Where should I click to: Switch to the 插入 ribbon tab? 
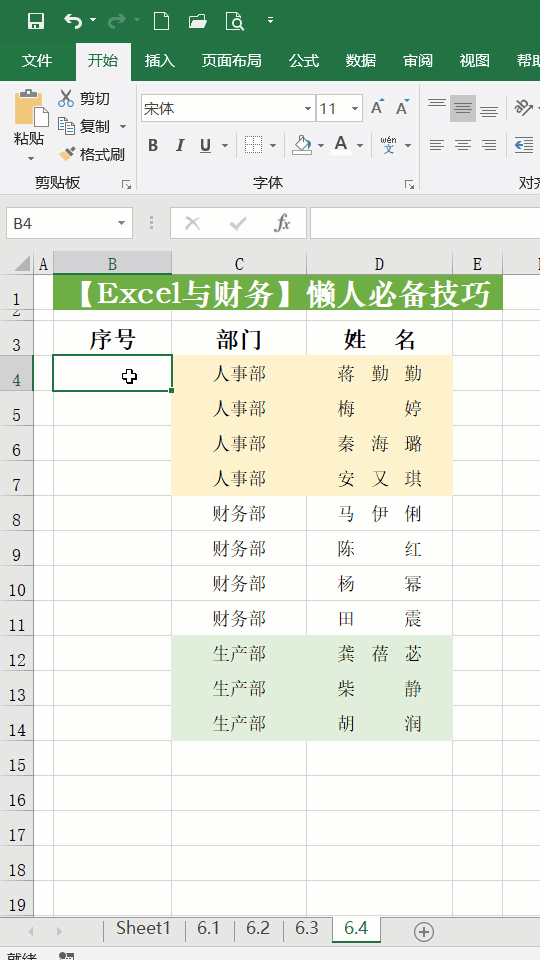pos(160,61)
